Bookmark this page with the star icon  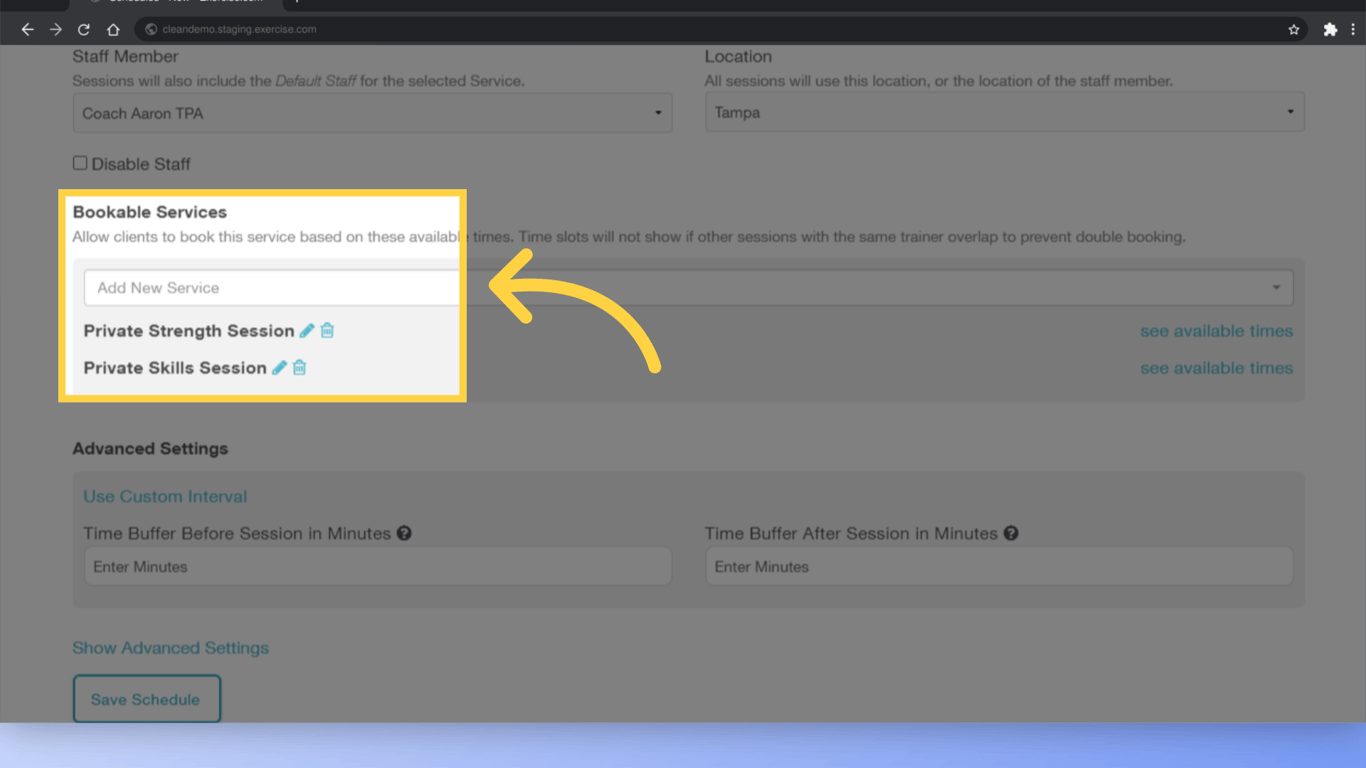pyautogui.click(x=1295, y=29)
